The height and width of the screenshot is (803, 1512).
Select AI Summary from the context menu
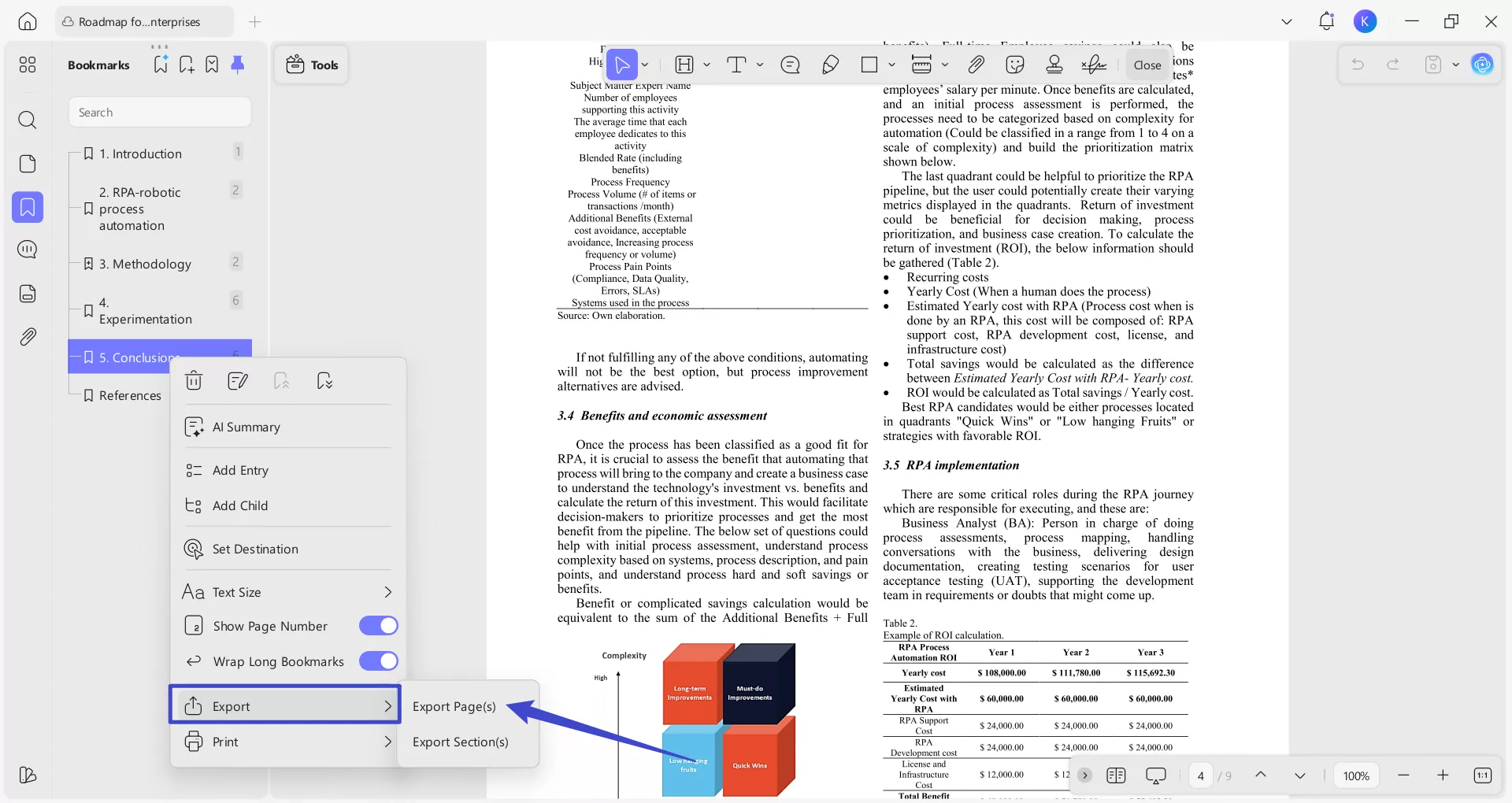point(244,427)
